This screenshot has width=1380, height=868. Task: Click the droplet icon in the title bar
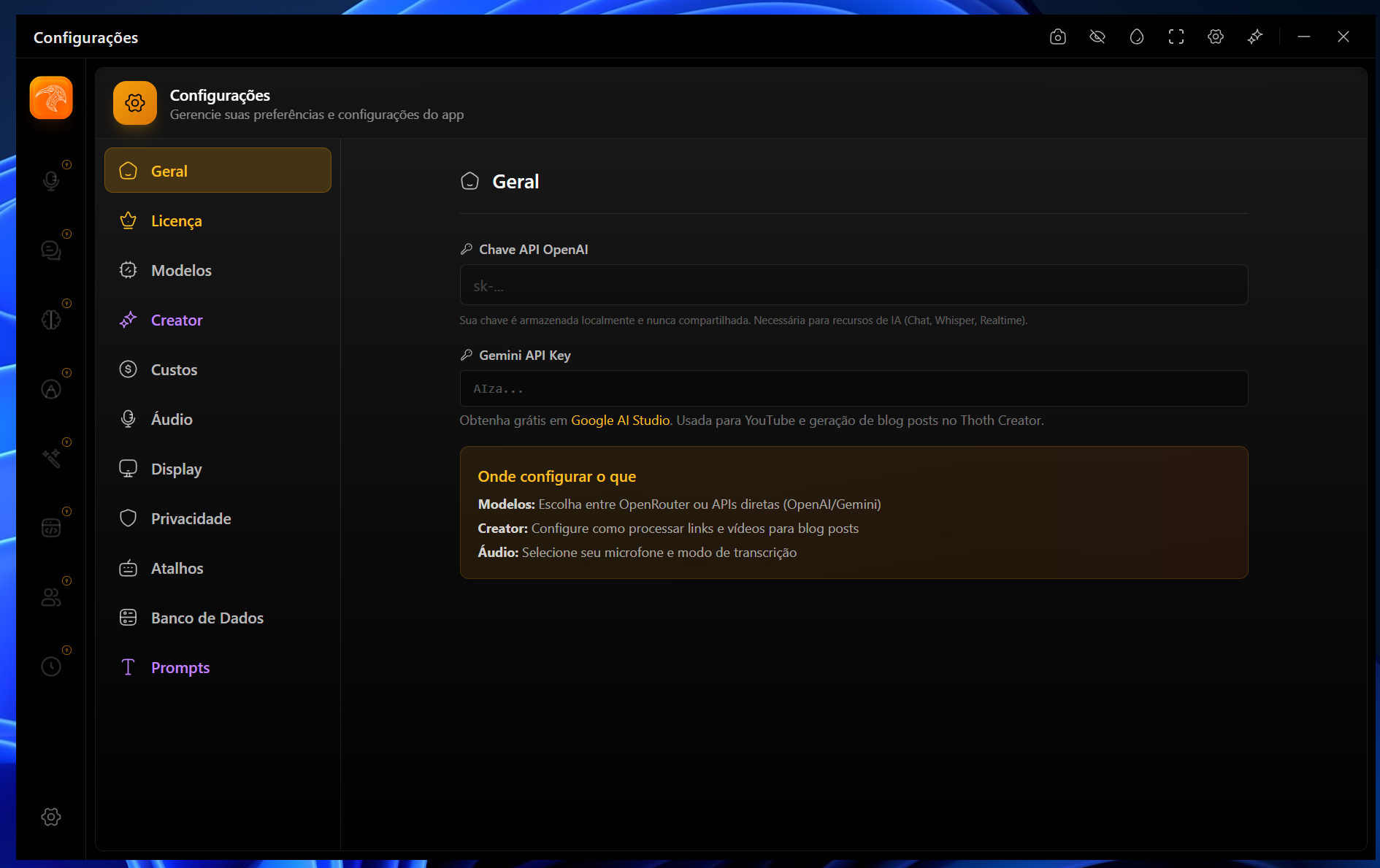1137,37
